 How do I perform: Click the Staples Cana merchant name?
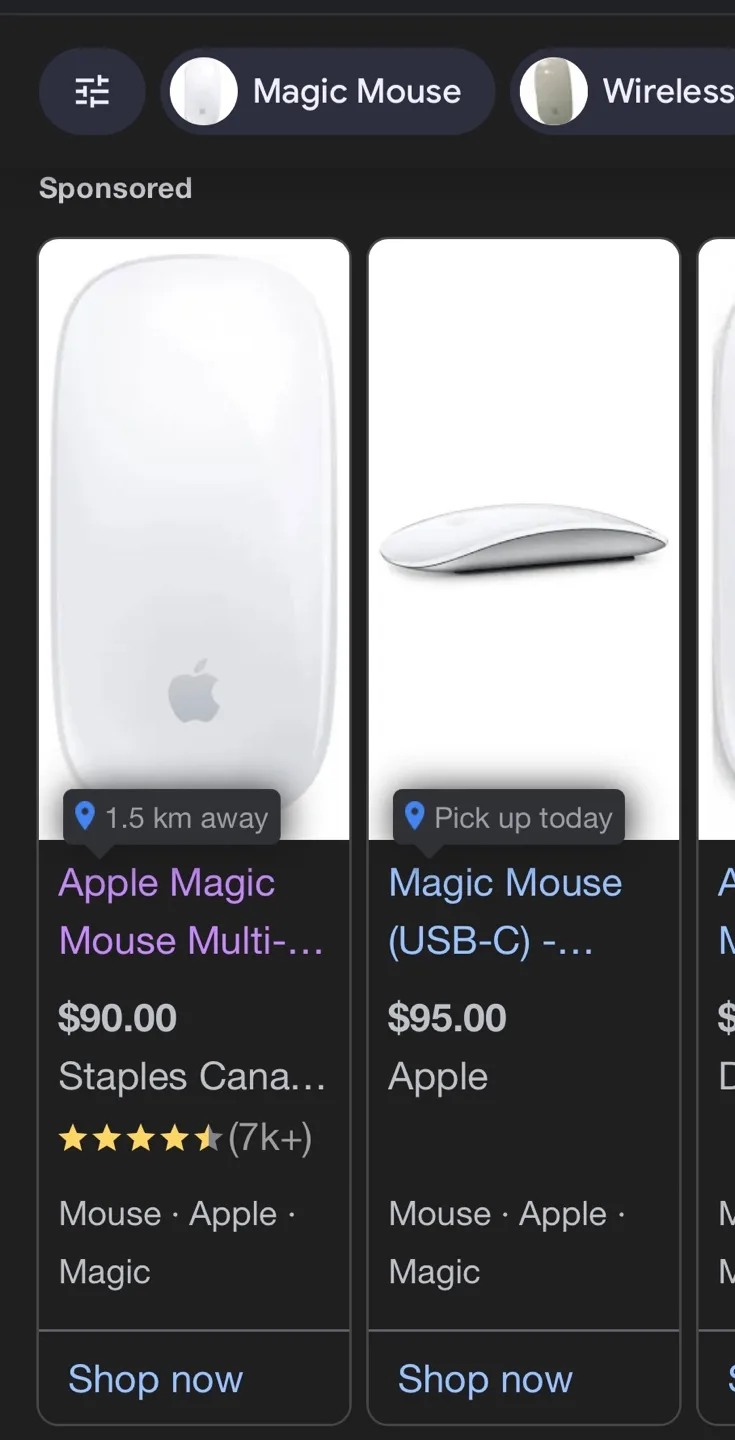click(x=192, y=1077)
